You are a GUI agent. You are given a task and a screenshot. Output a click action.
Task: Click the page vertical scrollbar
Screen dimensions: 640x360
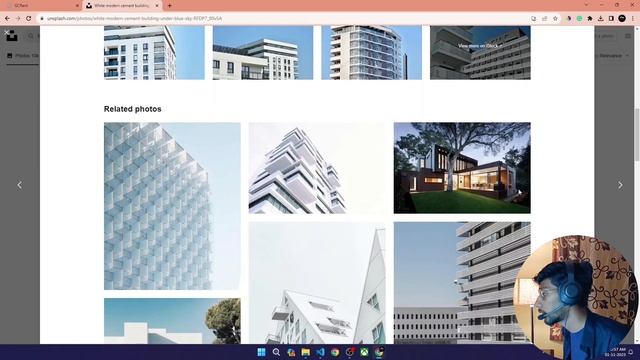pos(637,135)
